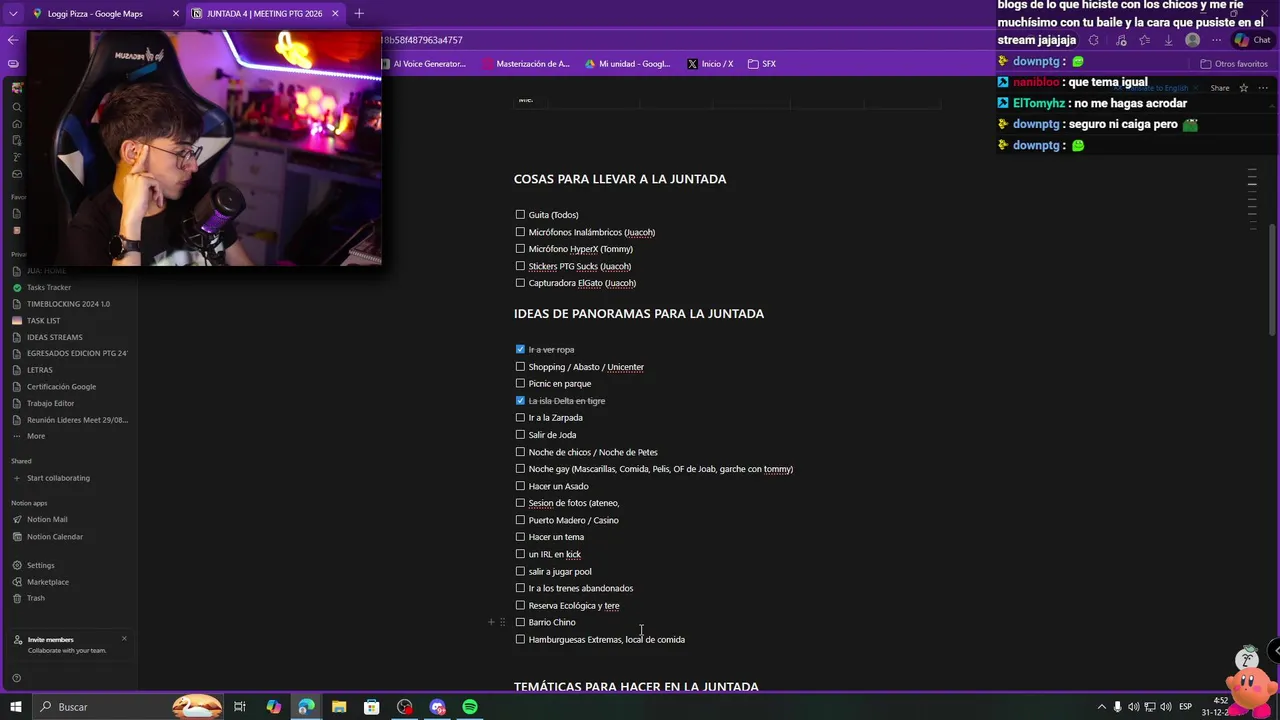1280x720 pixels.
Task: Dismiss the Invite members banner
Action: coord(124,638)
